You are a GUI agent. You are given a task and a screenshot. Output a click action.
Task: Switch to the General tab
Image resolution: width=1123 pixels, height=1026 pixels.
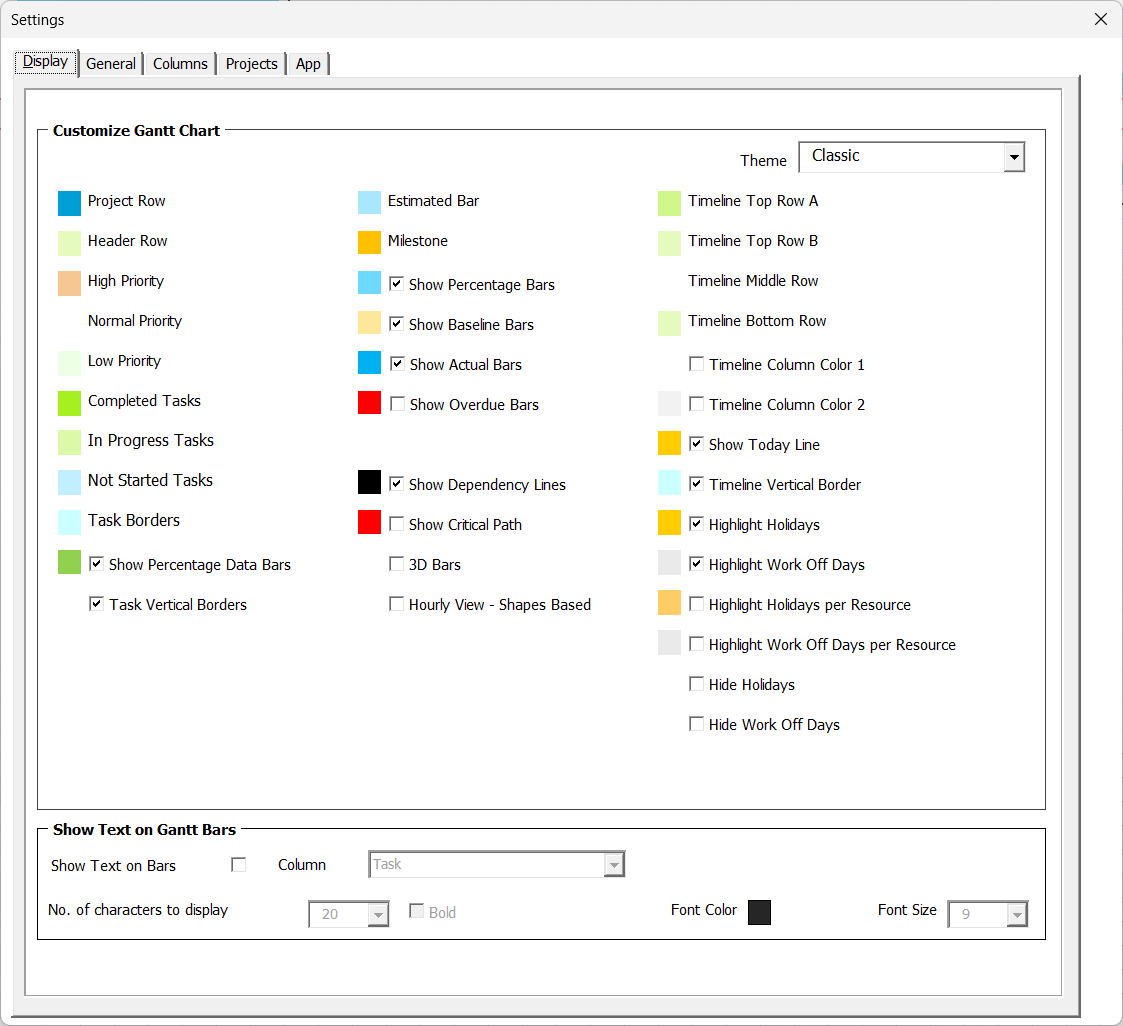point(111,64)
